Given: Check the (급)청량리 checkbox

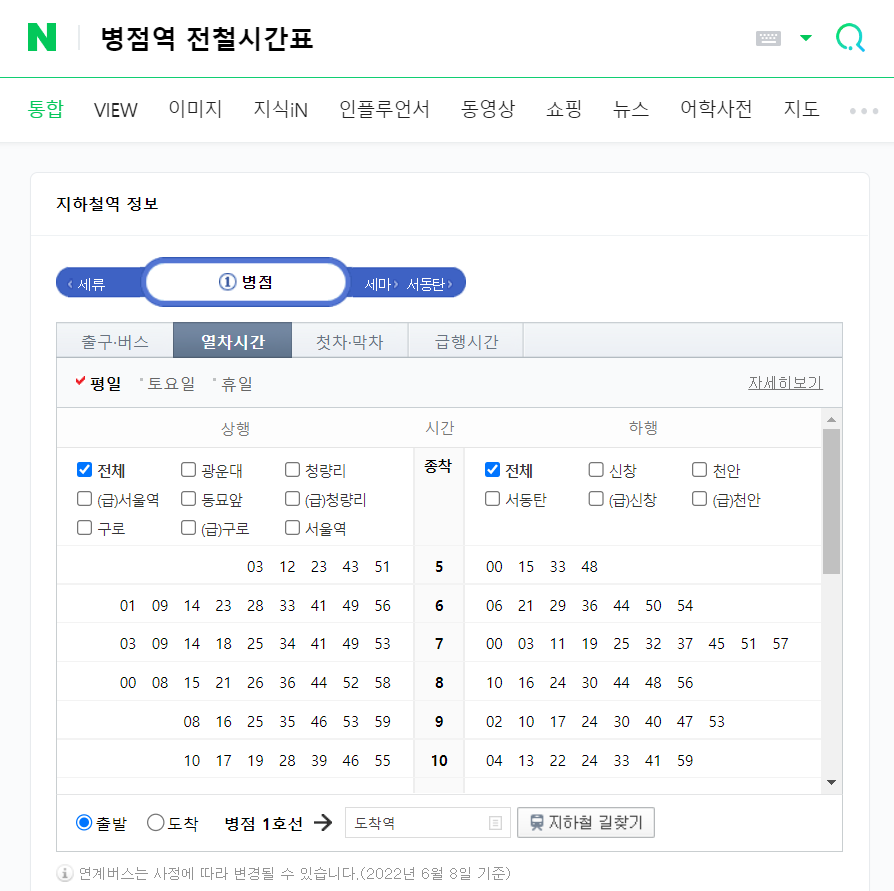Looking at the screenshot, I should 292,499.
